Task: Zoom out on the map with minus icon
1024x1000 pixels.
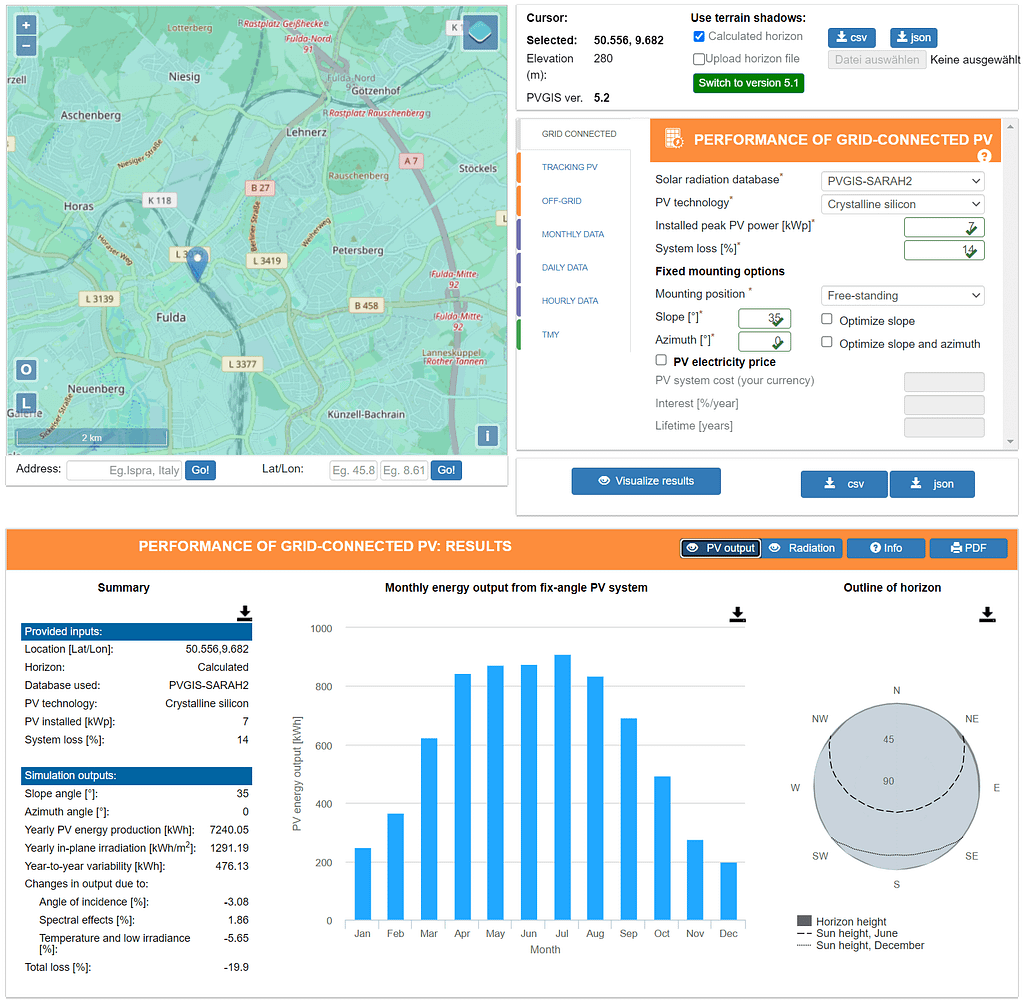Action: (x=25, y=45)
